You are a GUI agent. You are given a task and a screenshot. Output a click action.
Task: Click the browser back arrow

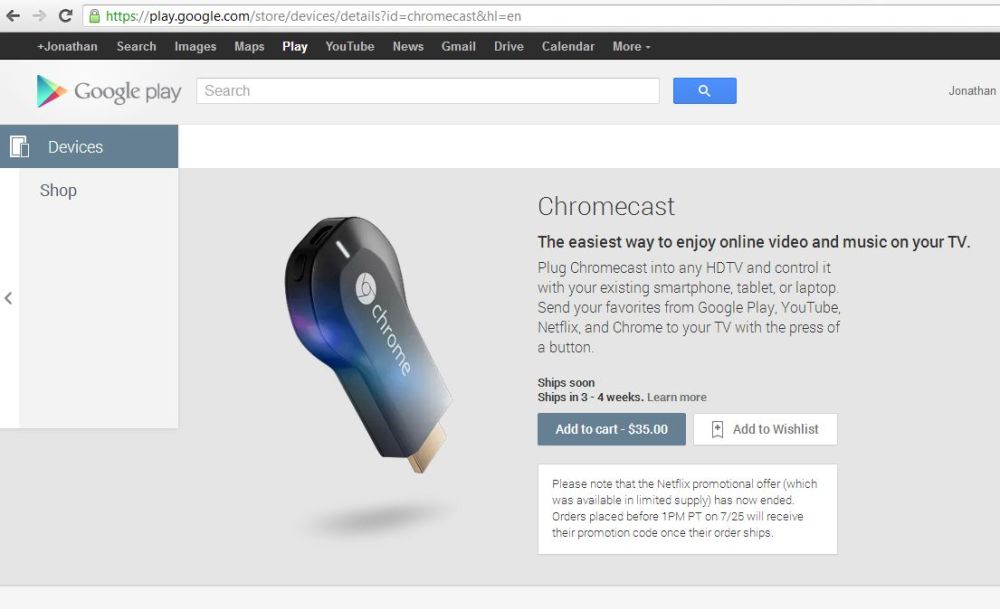click(13, 16)
